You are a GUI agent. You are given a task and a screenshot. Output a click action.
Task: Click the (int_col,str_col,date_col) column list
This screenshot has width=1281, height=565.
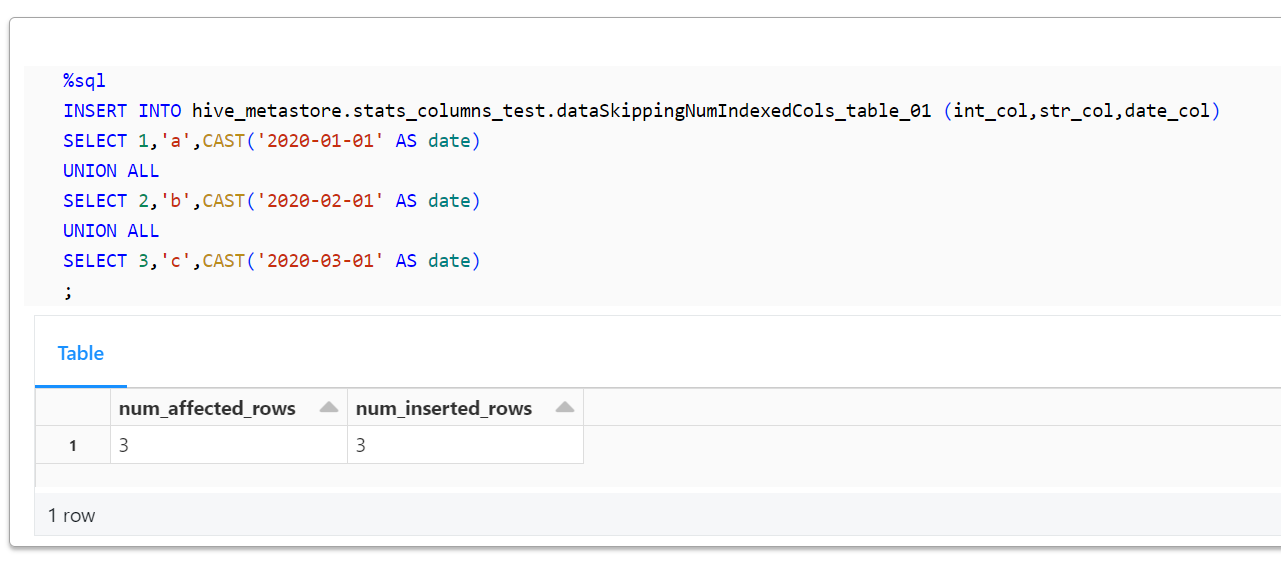pyautogui.click(x=1082, y=111)
